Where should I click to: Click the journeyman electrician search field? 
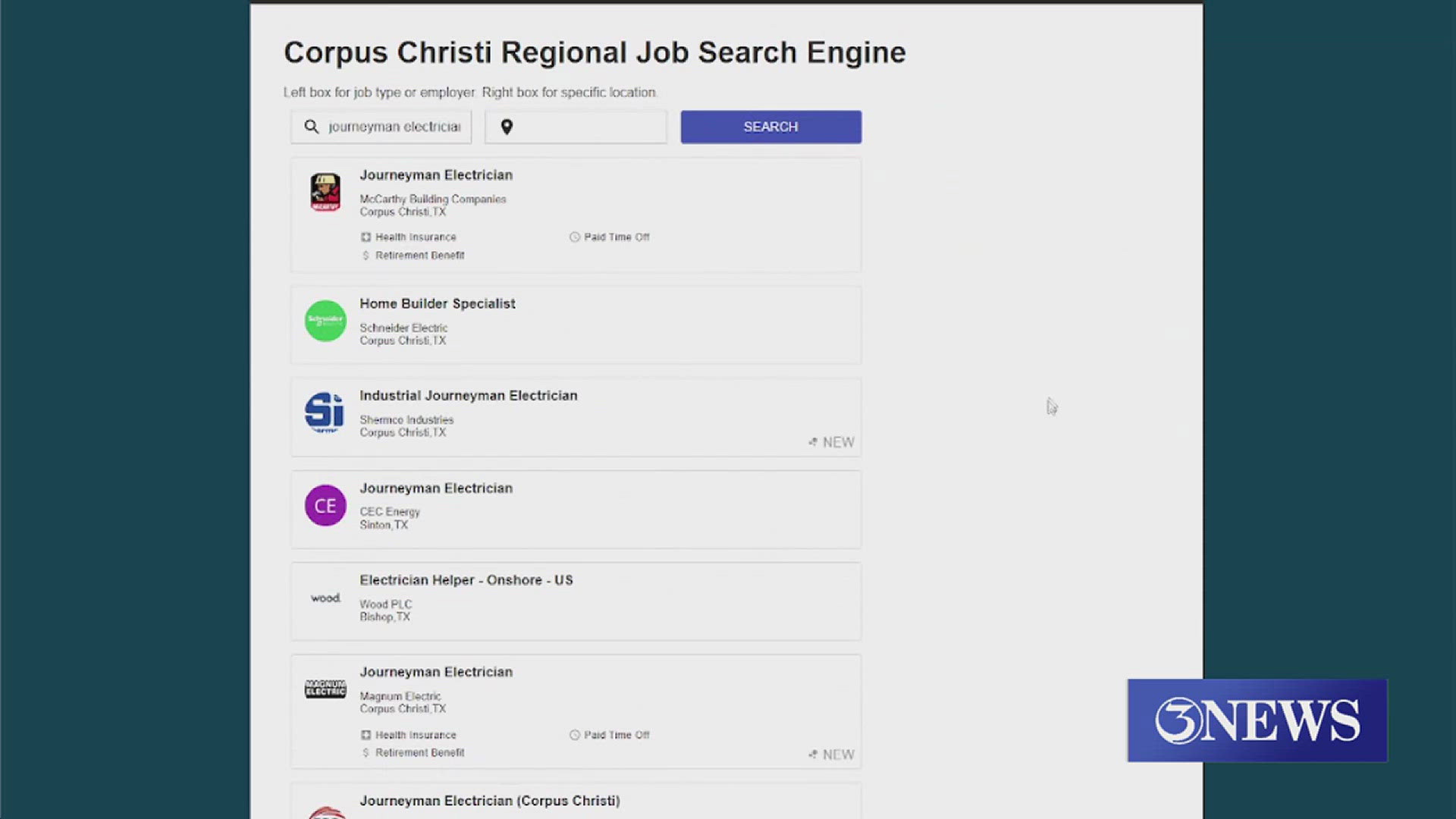(394, 127)
